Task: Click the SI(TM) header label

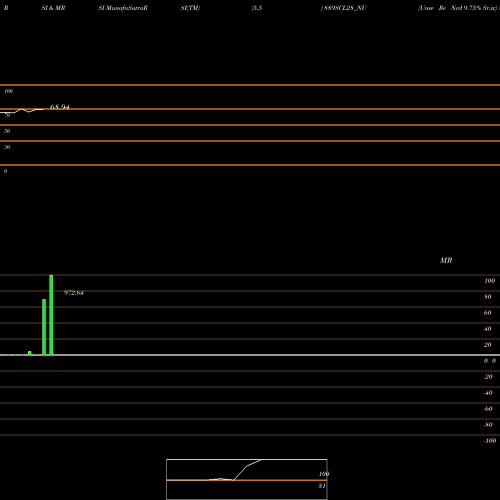Action: 190,8
